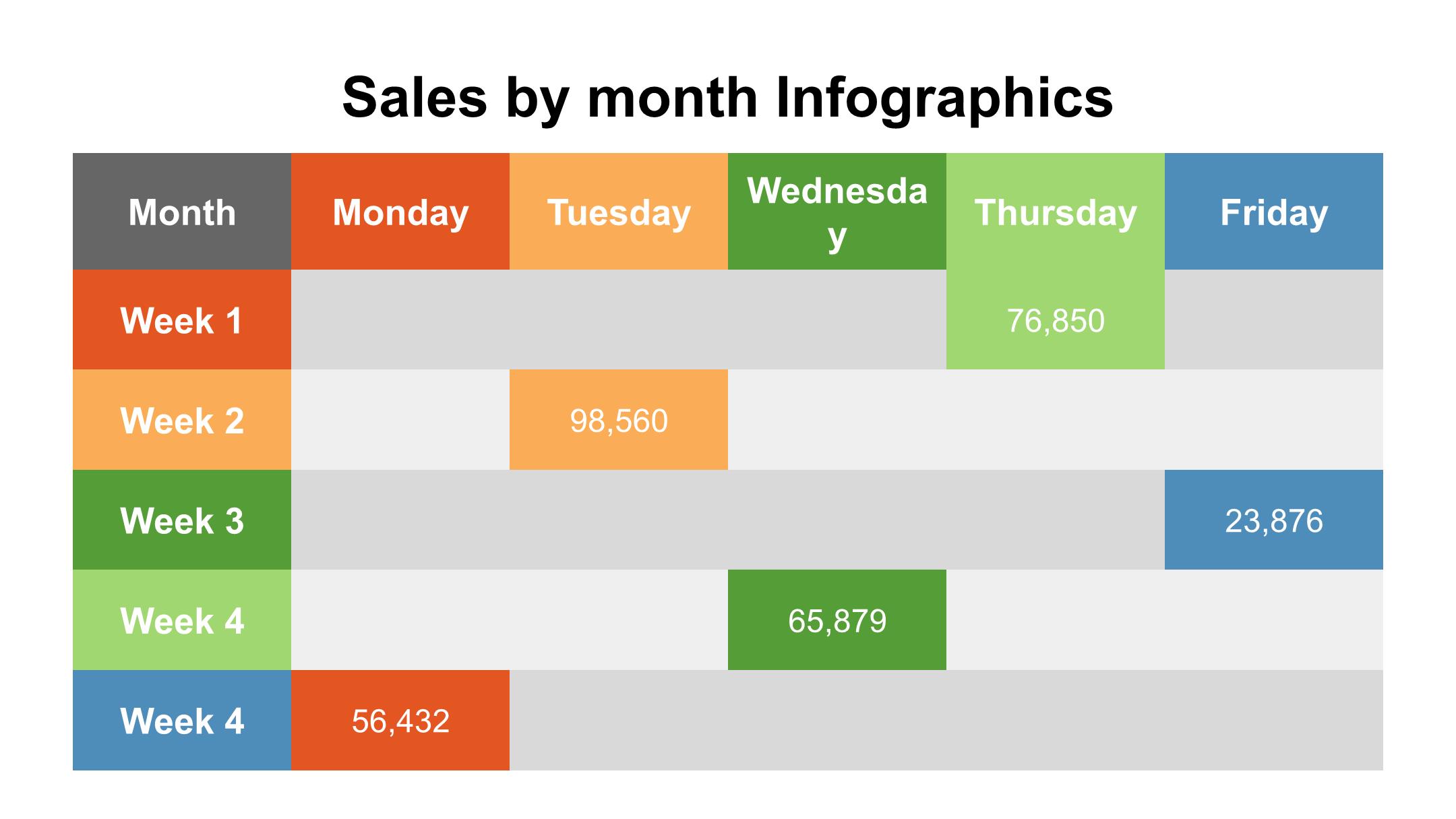
Task: Select the empty Monday cell in Week 2
Action: pos(400,421)
